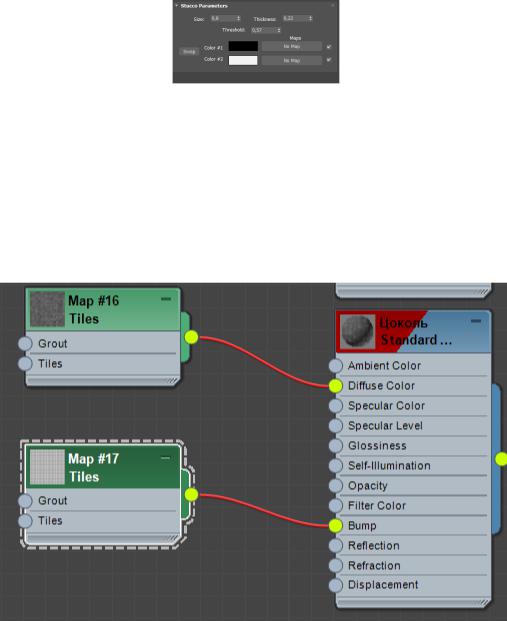This screenshot has width=507, height=621.
Task: Click the Map #17 output socket
Action: coord(191,495)
